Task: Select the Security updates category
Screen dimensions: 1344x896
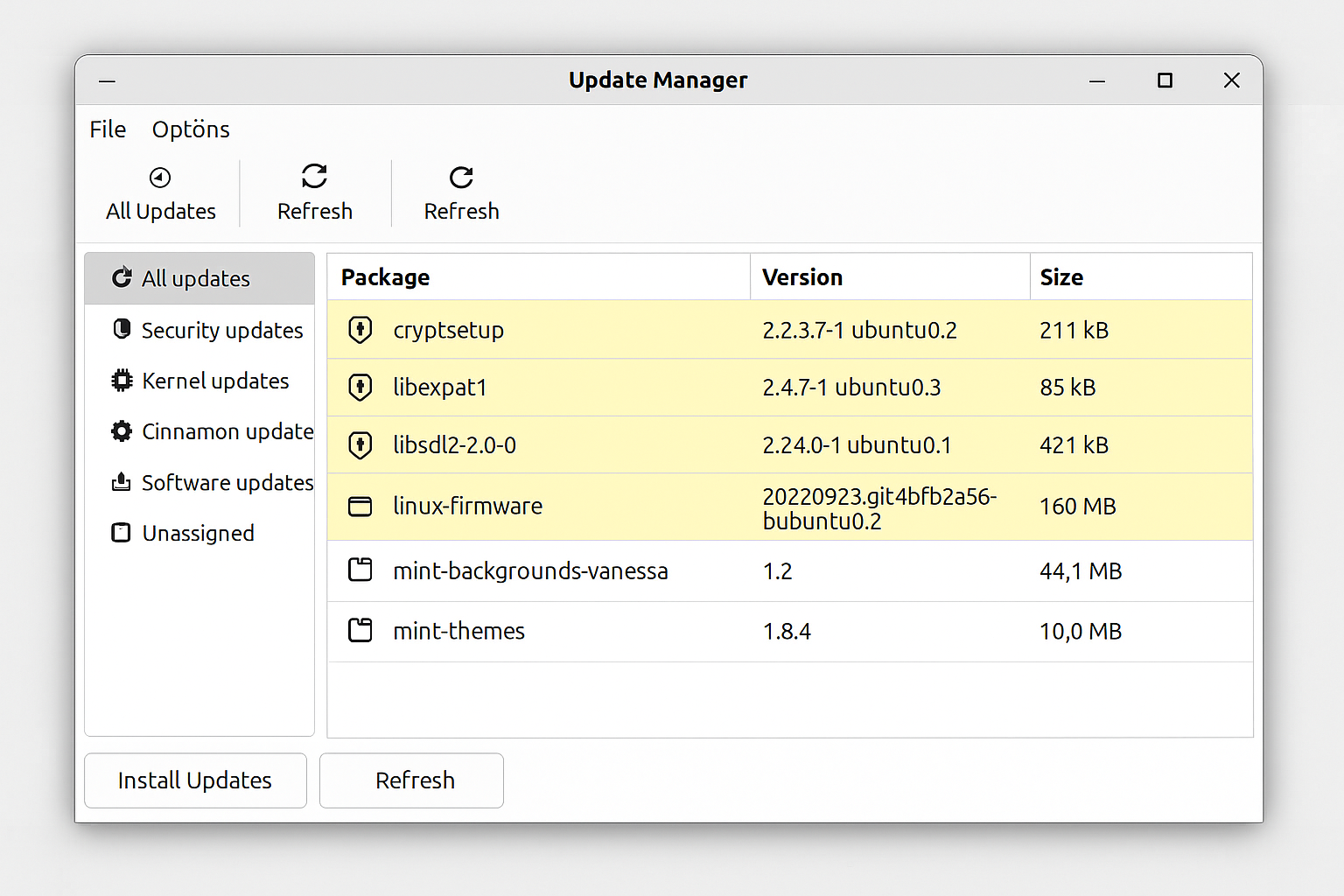Action: pyautogui.click(x=221, y=330)
